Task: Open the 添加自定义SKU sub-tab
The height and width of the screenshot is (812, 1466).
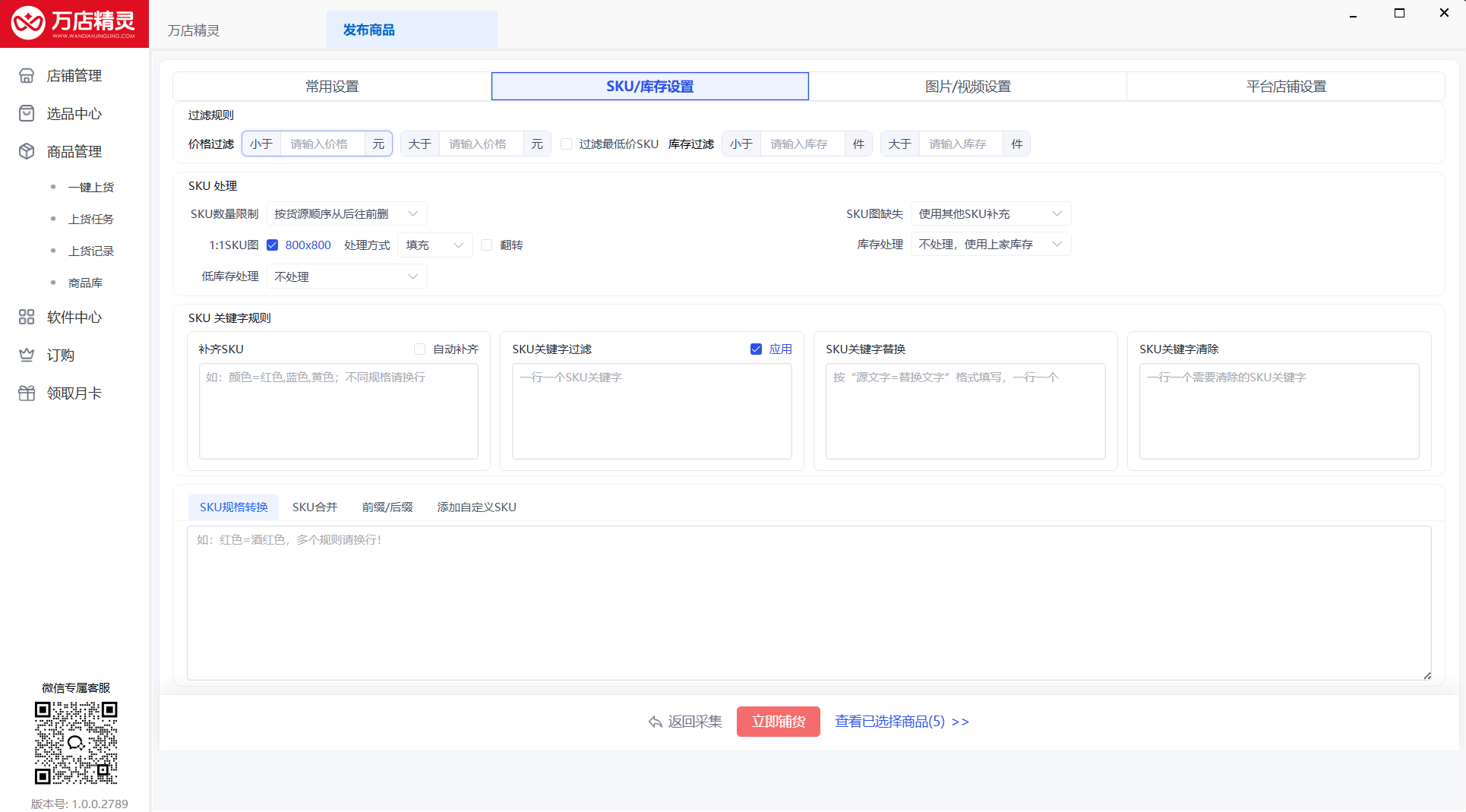Action: 477,507
